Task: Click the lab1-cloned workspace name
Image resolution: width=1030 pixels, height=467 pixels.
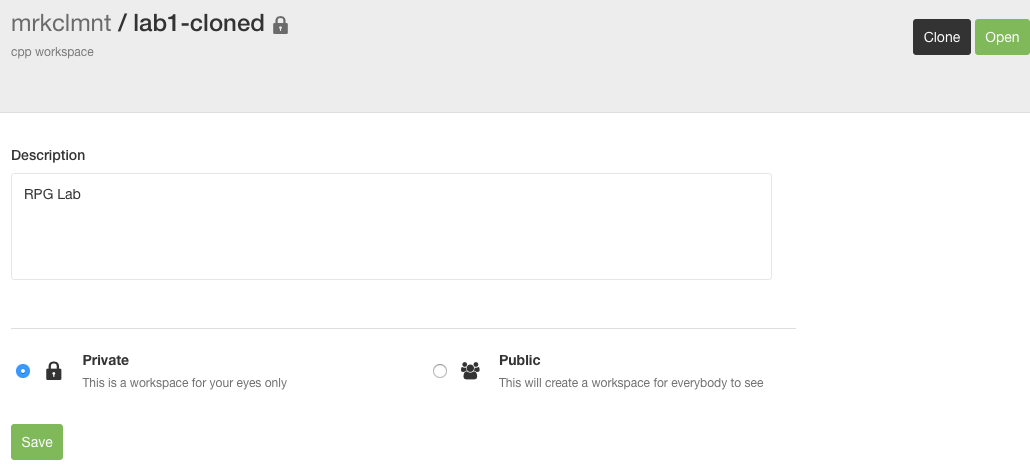Action: click(x=199, y=23)
